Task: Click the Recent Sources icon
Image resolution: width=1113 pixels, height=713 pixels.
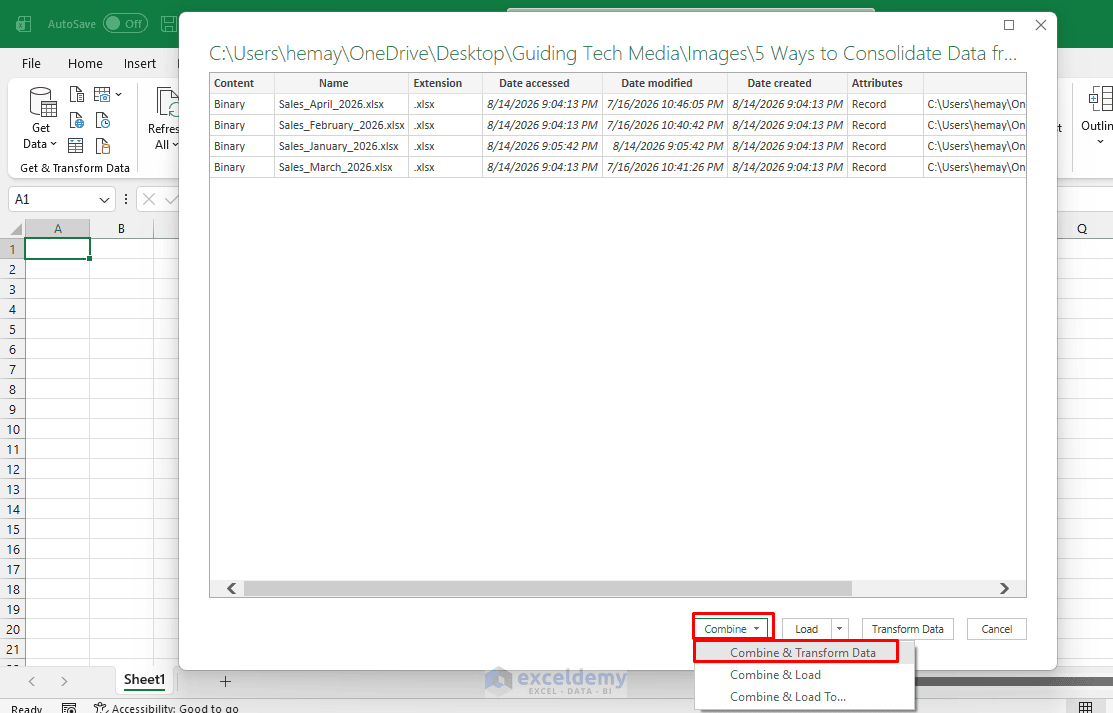Action: coord(103,120)
